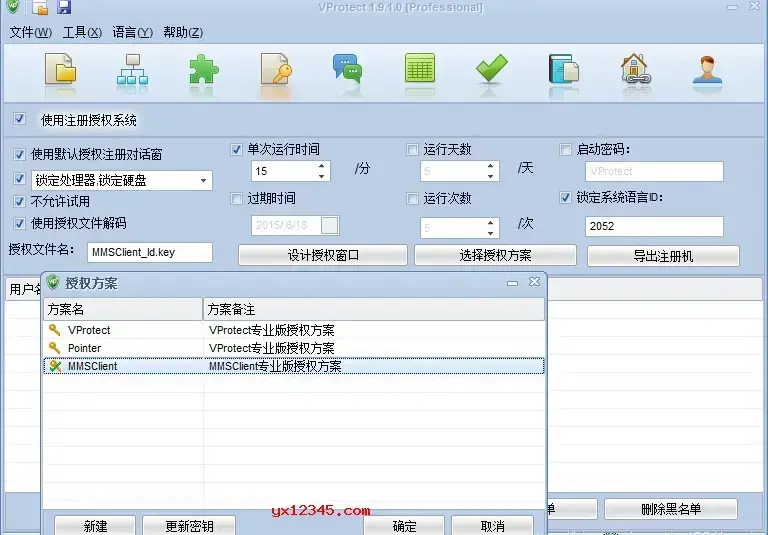768x535 pixels.
Task: Click the 单次运行时间 value field showing 15
Action: pos(284,171)
